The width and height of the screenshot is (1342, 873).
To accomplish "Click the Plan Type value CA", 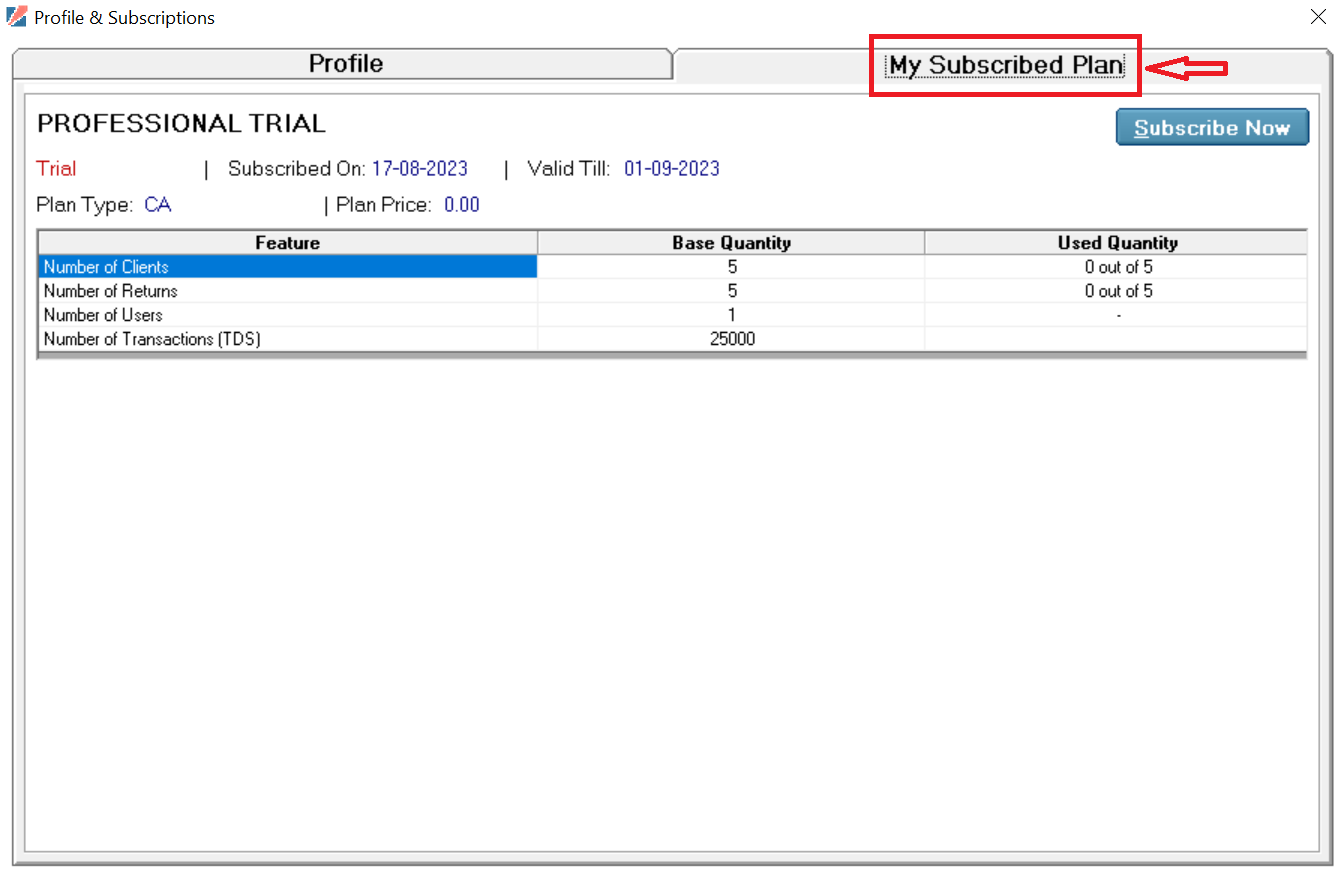I will tap(158, 205).
